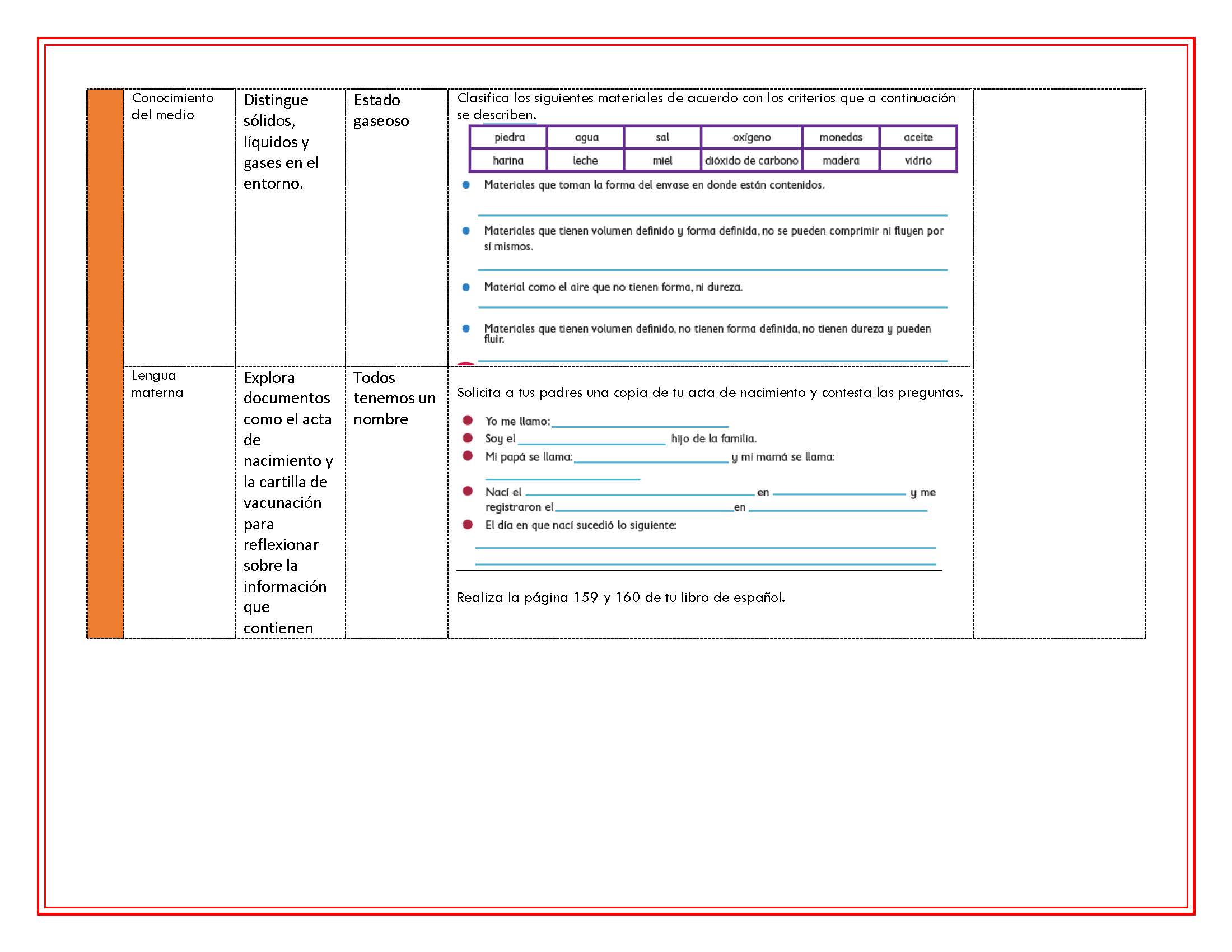
Task: Click the red bullet beside 'Nací el'
Action: pos(468,491)
